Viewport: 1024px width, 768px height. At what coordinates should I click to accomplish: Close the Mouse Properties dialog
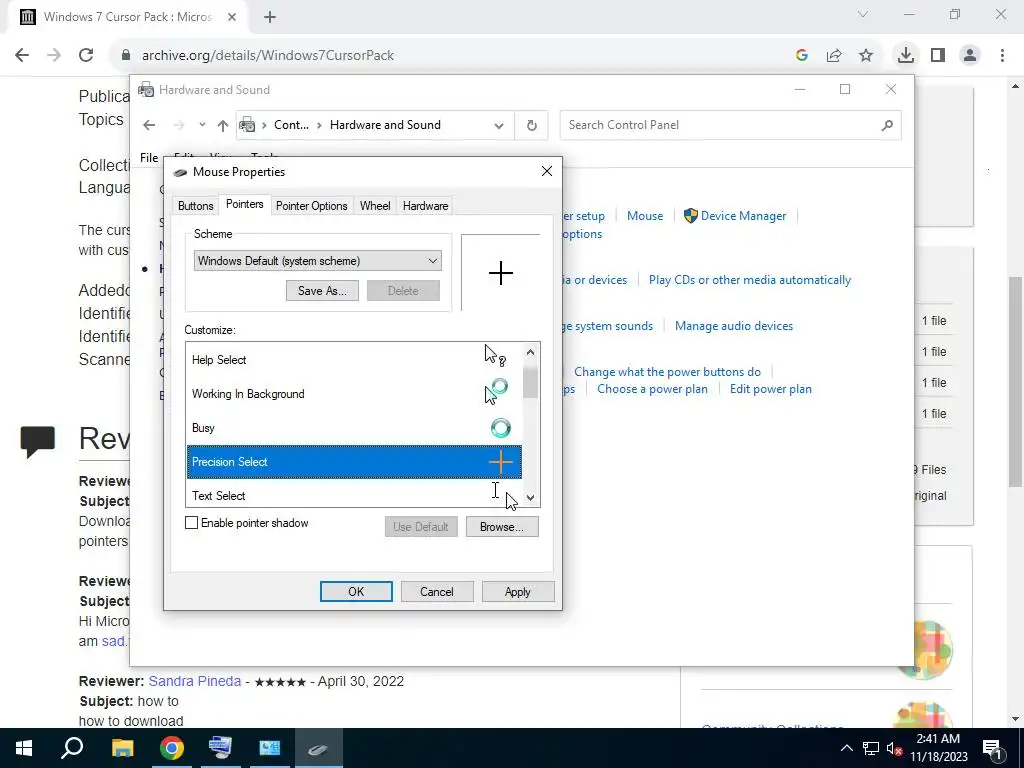click(x=547, y=171)
